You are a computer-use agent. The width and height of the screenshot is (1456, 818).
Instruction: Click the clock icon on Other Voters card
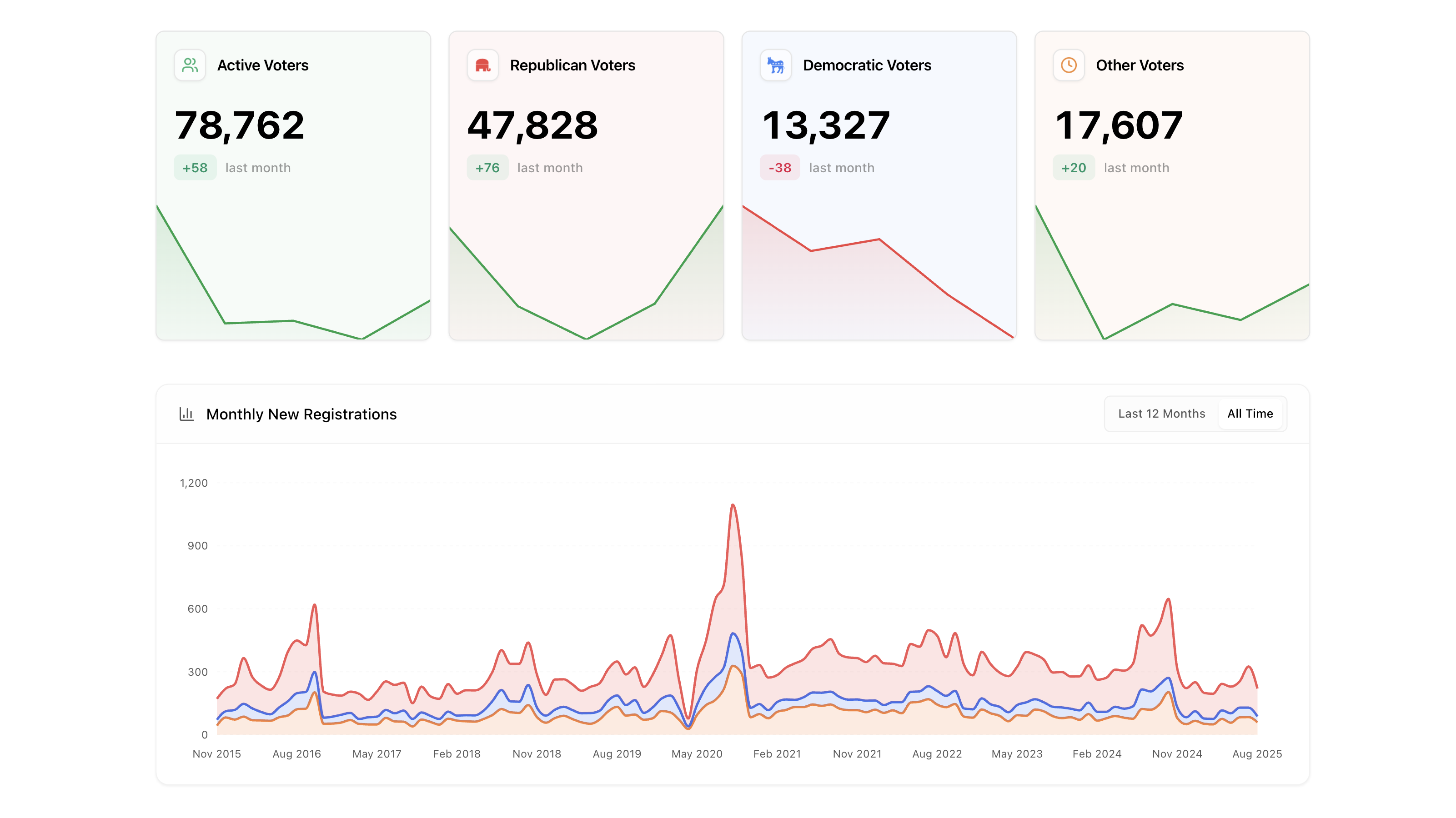pyautogui.click(x=1068, y=65)
